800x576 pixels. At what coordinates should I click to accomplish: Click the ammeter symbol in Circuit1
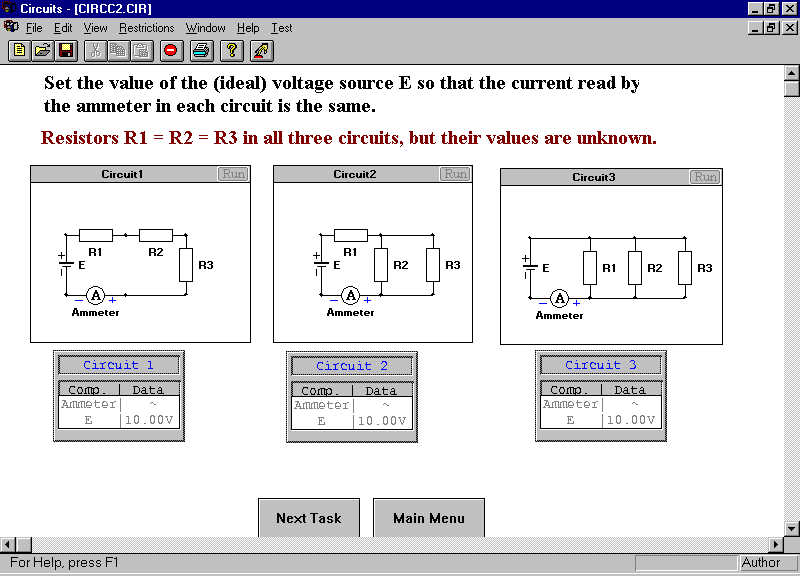coord(95,296)
